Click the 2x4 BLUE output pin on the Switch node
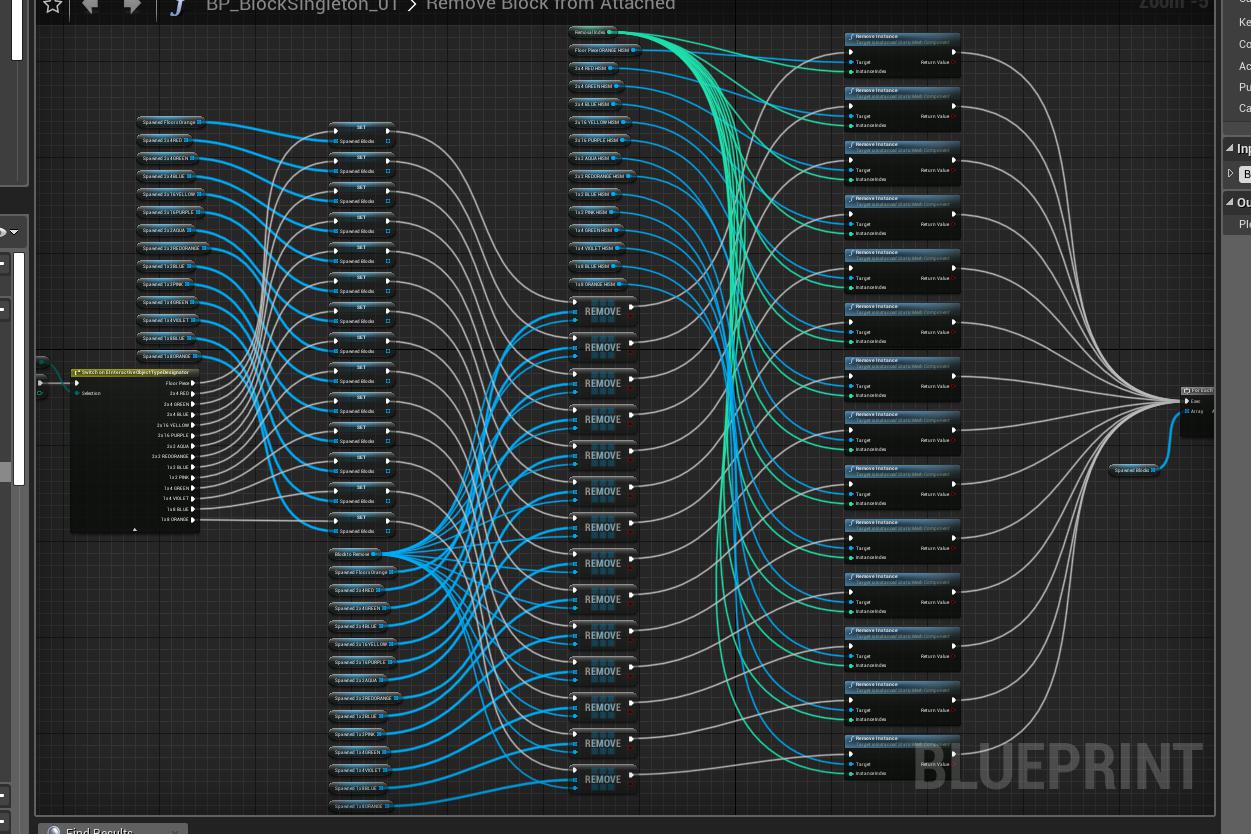The image size is (1251, 834). tap(193, 414)
